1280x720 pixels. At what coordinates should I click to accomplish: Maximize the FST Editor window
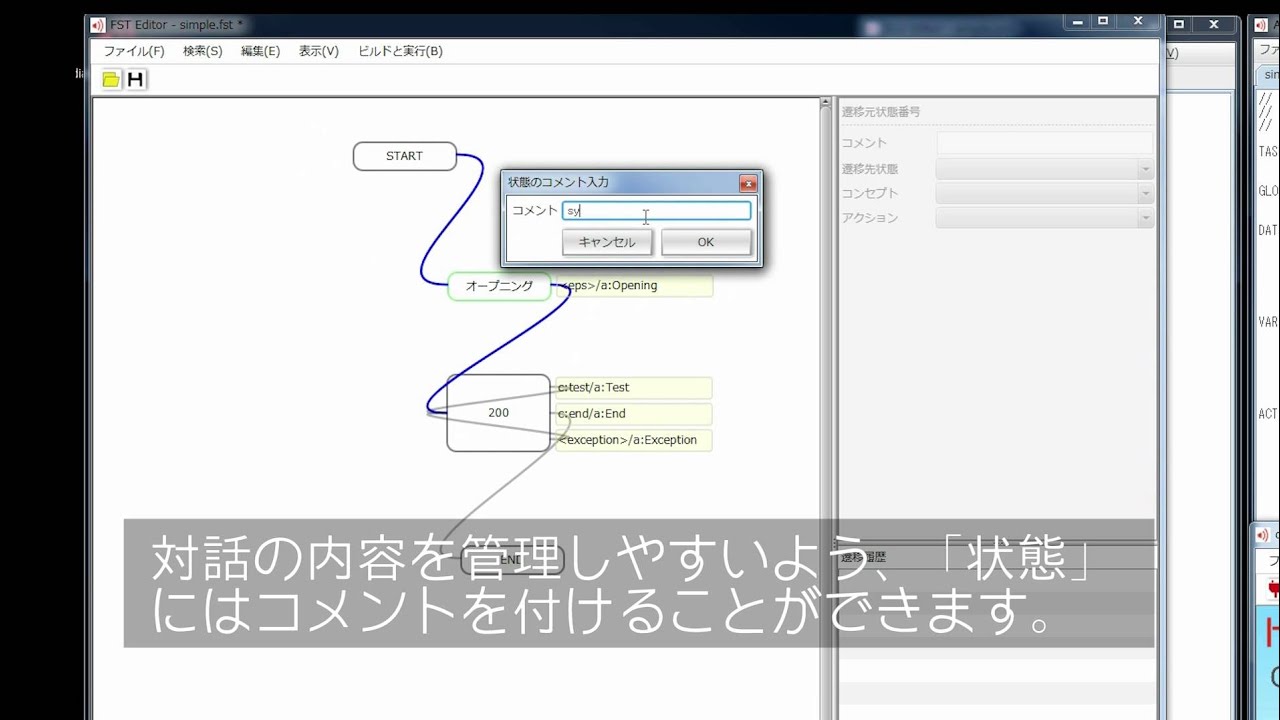1104,22
